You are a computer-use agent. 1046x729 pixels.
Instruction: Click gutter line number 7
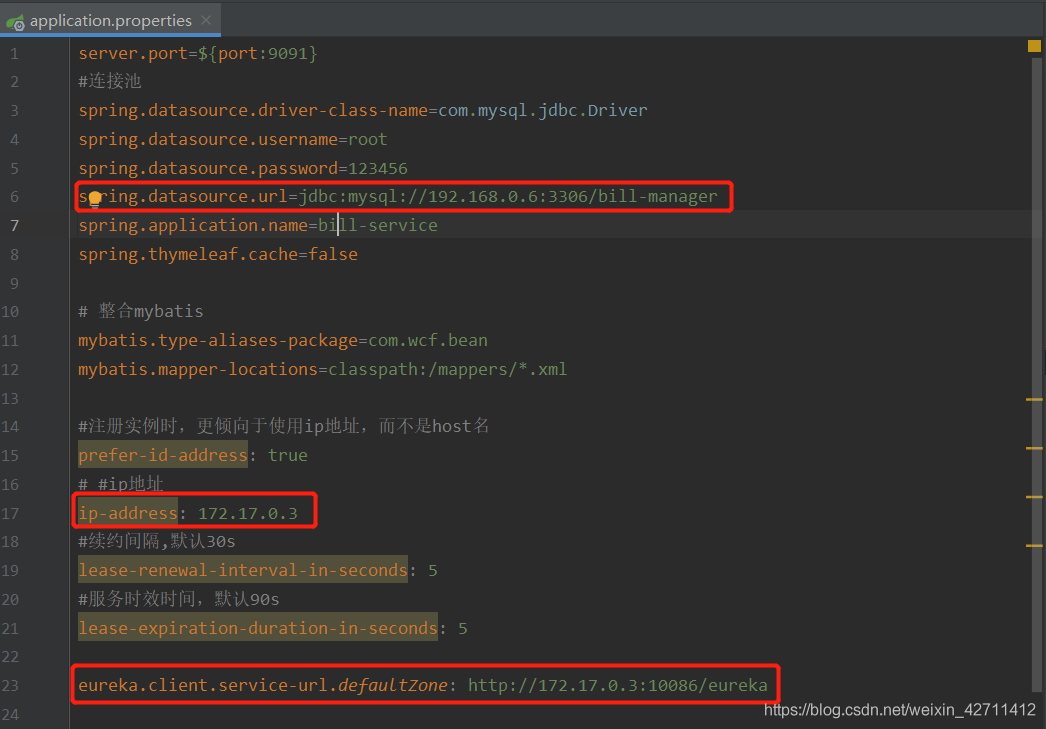pos(14,225)
